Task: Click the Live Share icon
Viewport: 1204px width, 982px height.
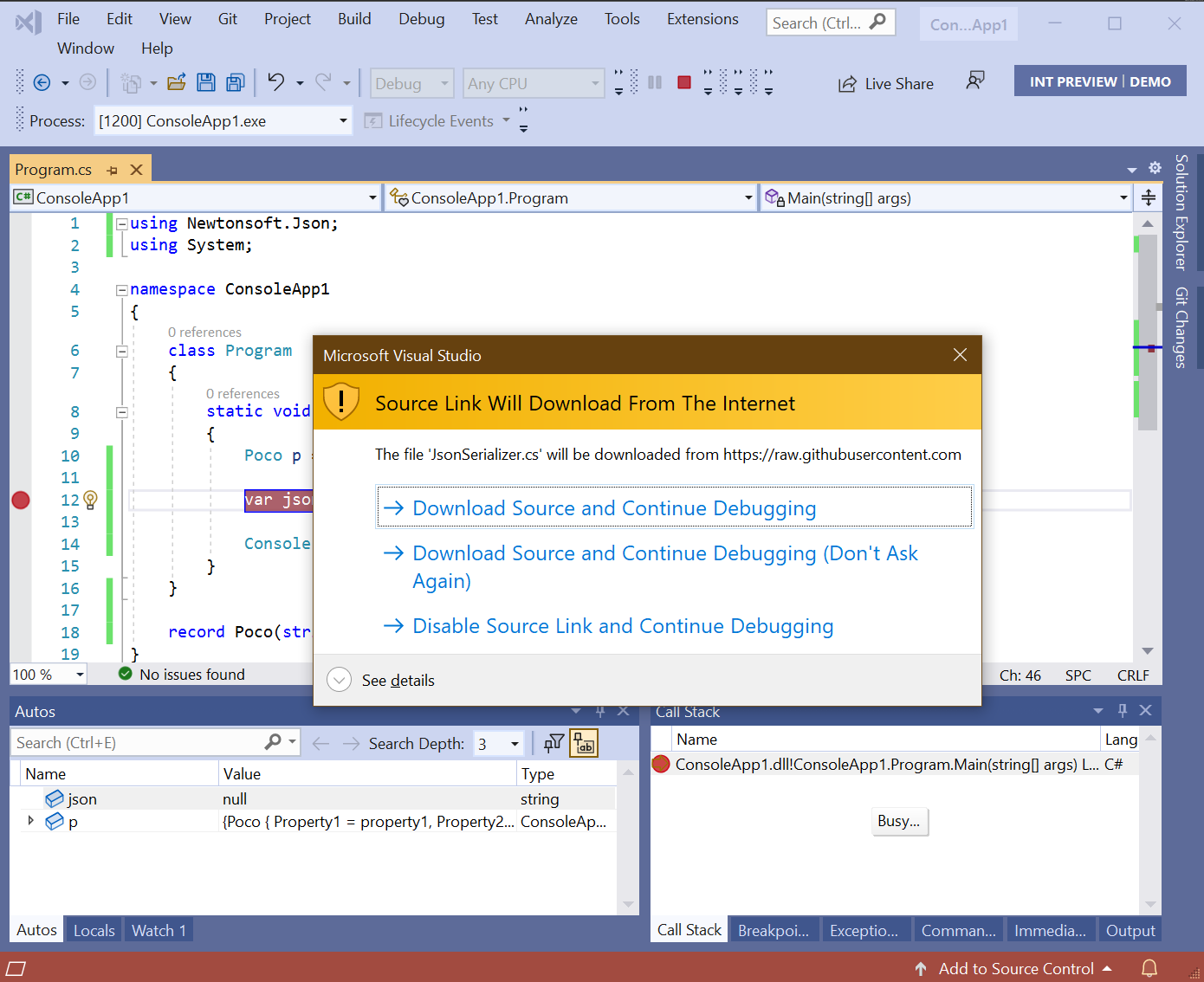Action: (x=847, y=84)
